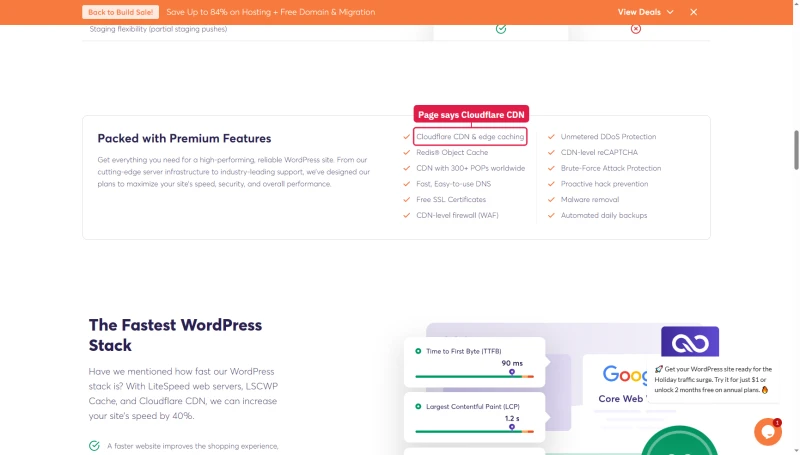Click checkmark beside Proactive hack prevention

click(551, 184)
